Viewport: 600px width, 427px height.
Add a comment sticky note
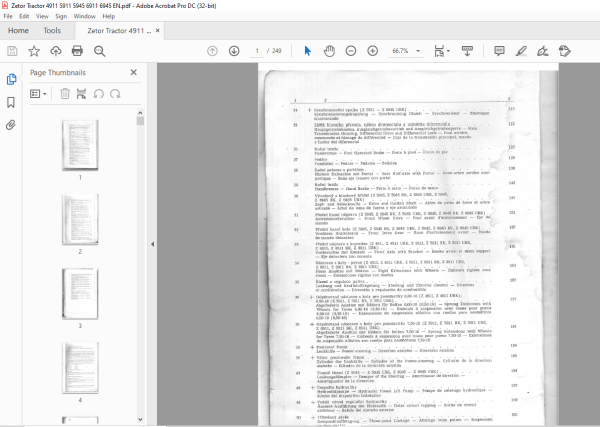click(x=499, y=51)
